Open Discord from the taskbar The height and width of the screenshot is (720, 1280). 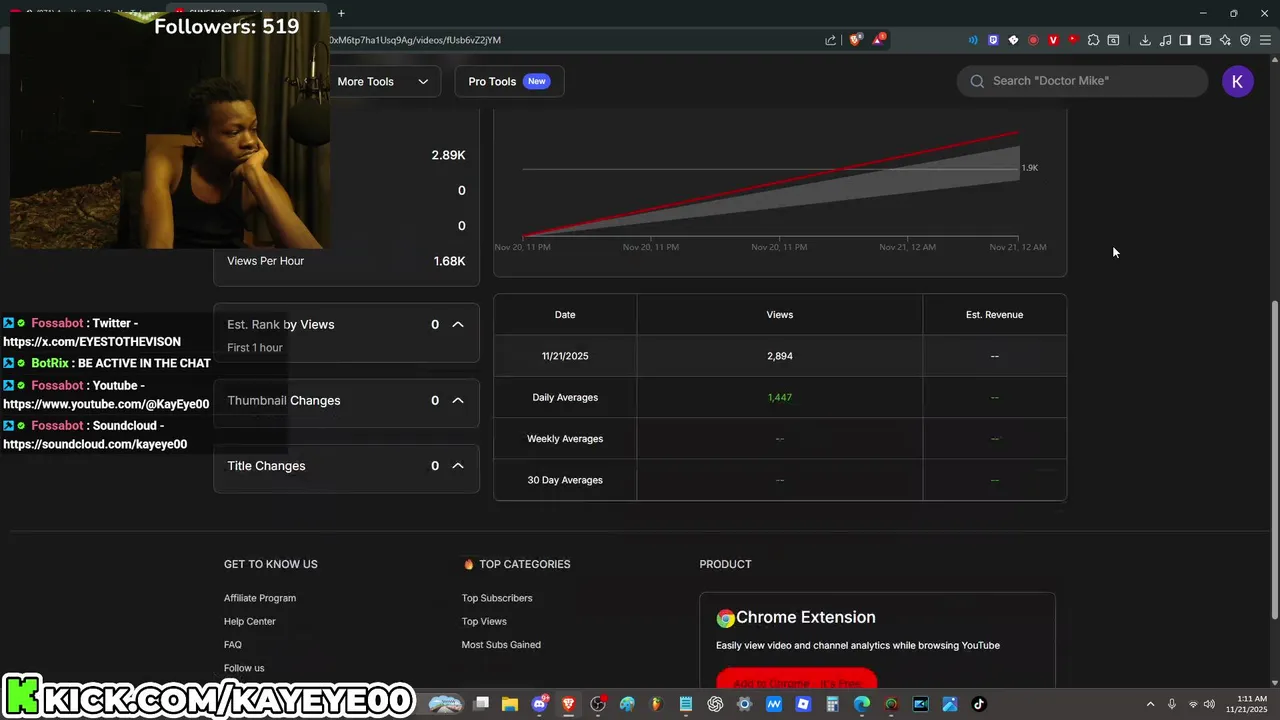(540, 704)
